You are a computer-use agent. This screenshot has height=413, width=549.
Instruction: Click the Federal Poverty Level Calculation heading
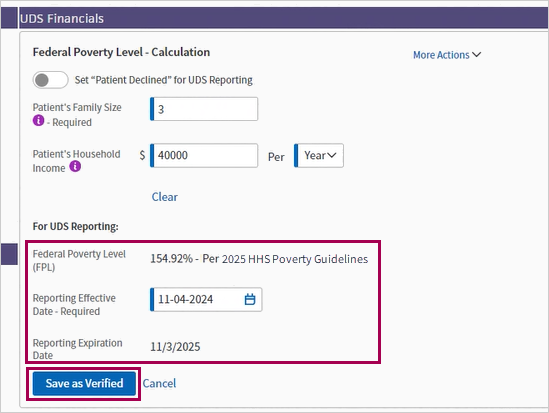[121, 52]
